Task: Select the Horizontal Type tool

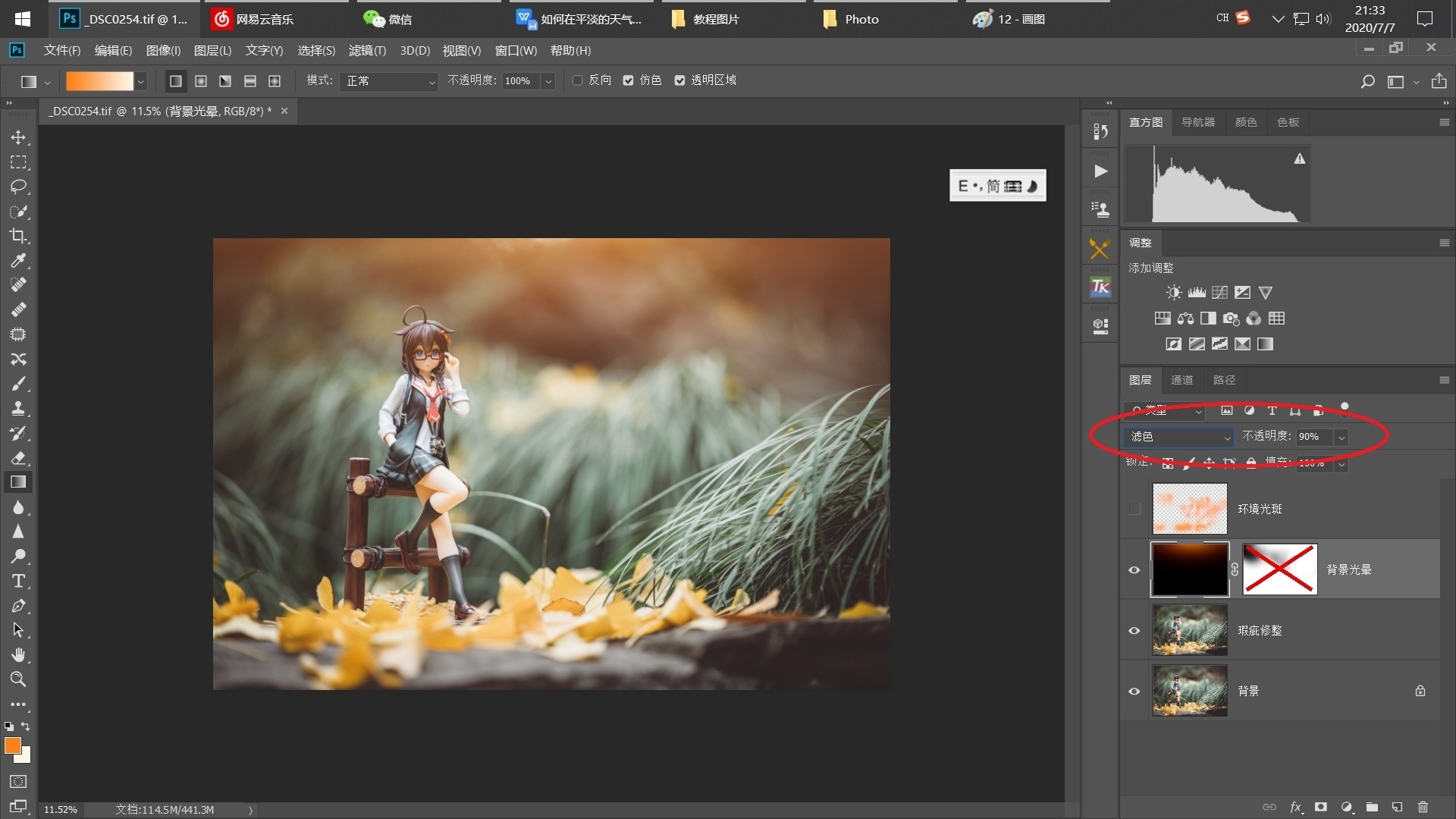Action: [18, 581]
